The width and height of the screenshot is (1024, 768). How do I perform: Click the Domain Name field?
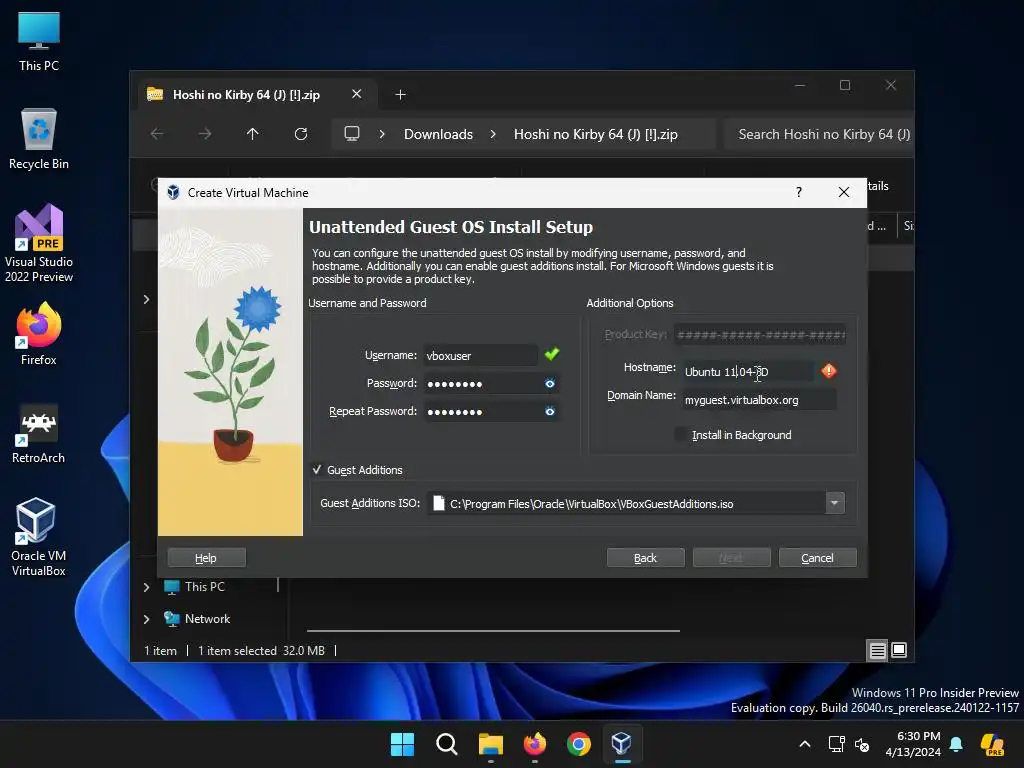click(758, 400)
